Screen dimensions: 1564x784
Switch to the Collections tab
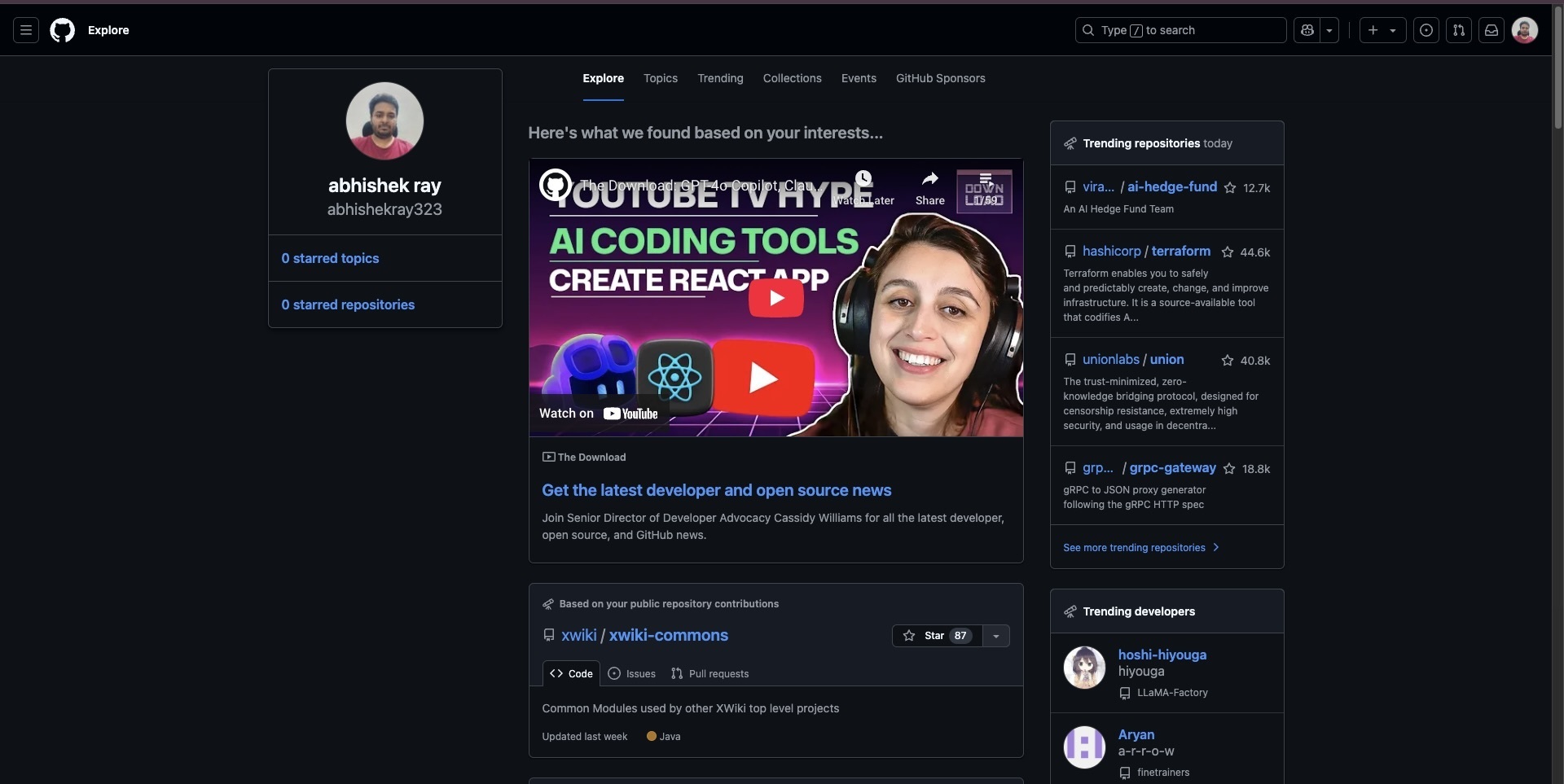tap(792, 78)
